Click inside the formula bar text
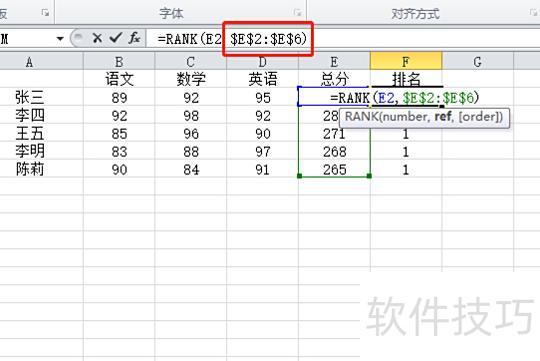Viewport: 540px width, 361px height. (x=232, y=39)
